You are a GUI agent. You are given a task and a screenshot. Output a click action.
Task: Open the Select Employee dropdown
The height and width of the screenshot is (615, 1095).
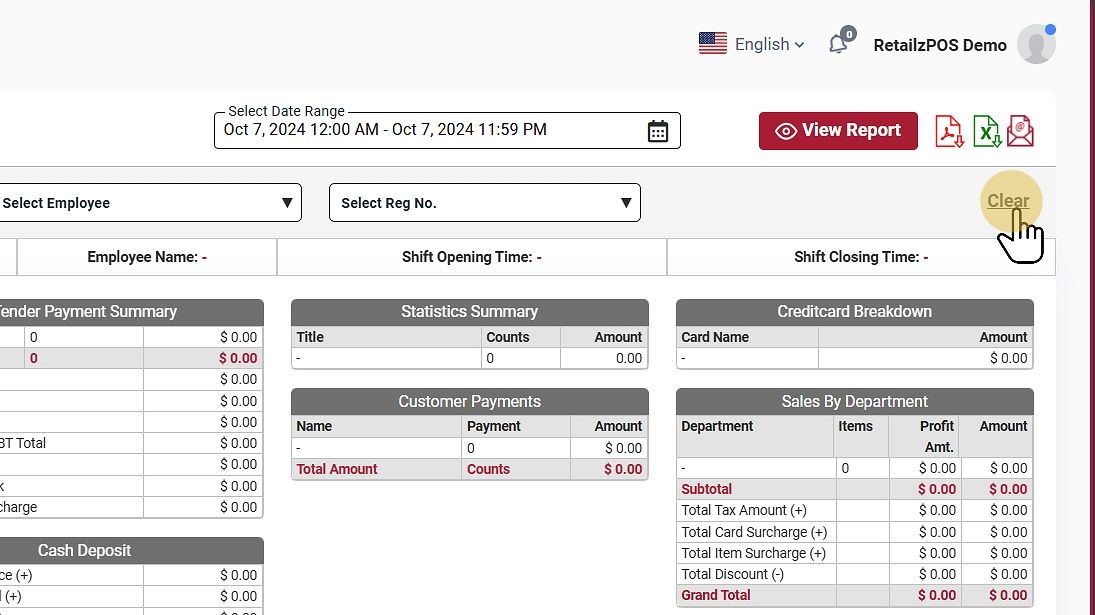point(145,203)
